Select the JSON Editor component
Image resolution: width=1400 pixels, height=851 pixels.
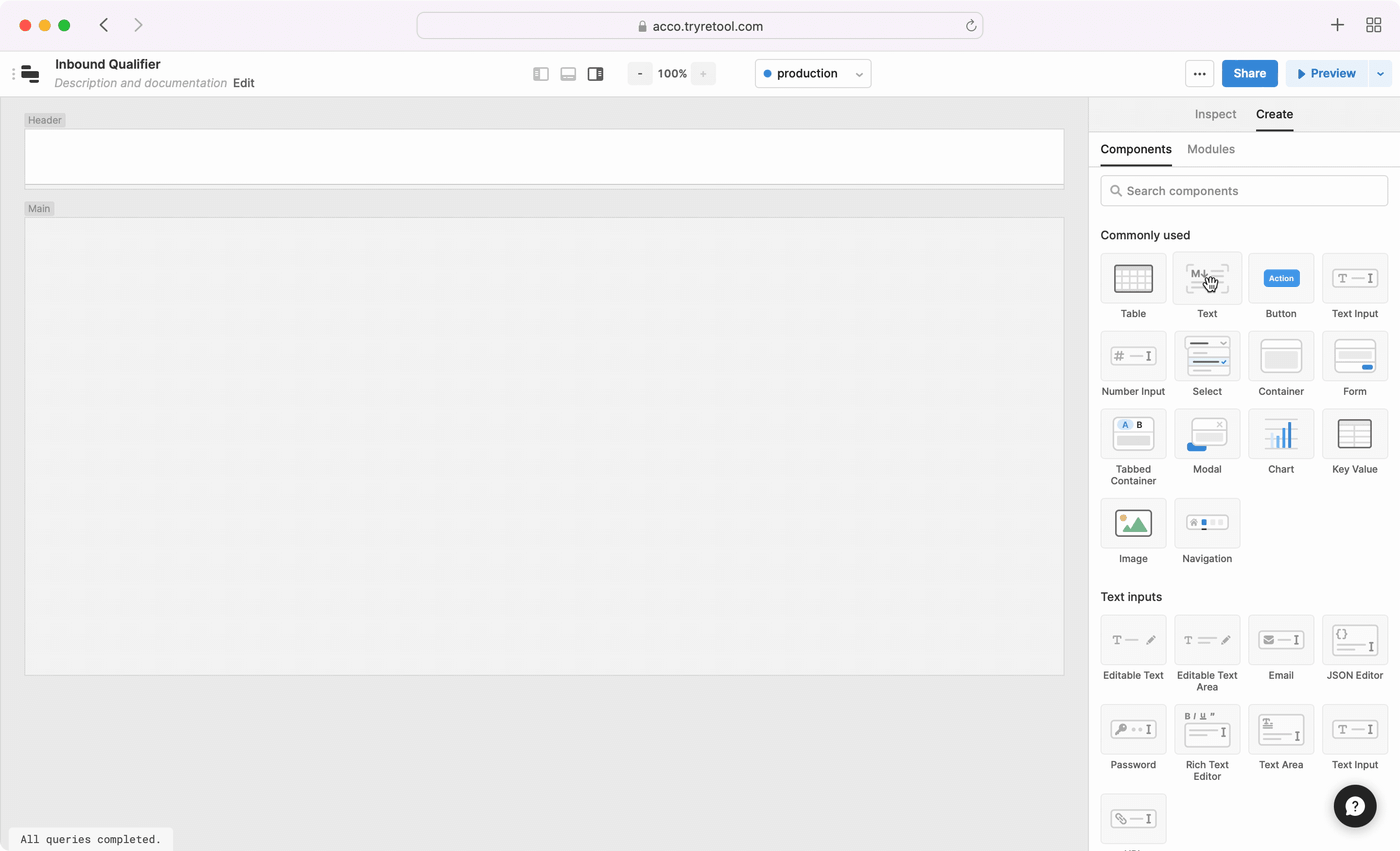point(1355,640)
